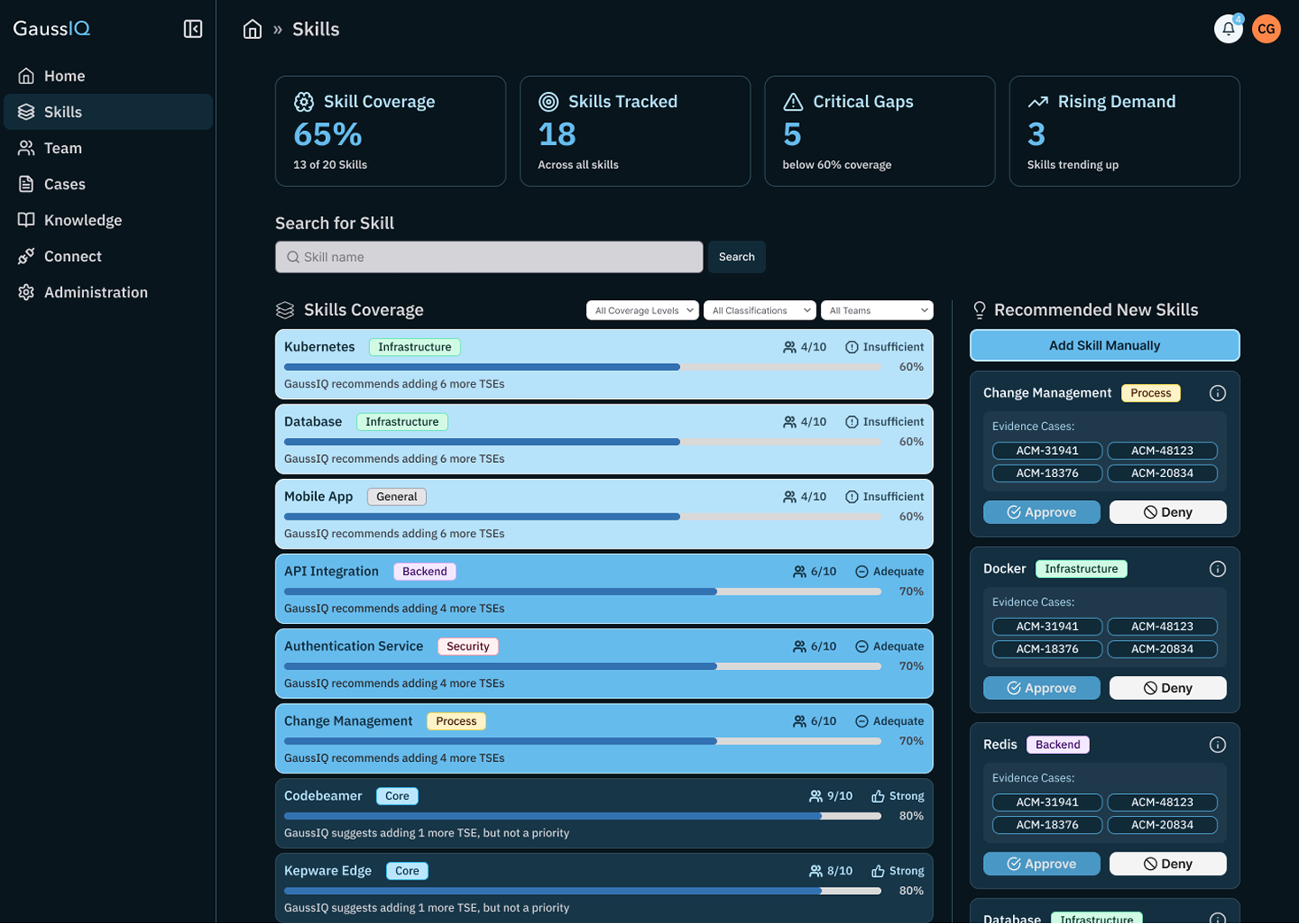The image size is (1299, 924).
Task: Collapse the sidebar panel icon
Action: pyautogui.click(x=193, y=29)
